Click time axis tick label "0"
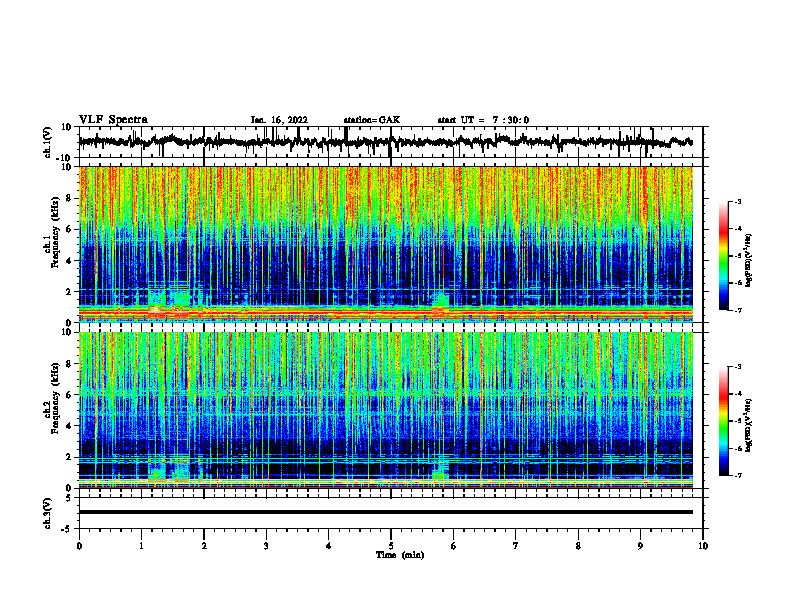Screen dimensions: 792x612 coord(79,546)
